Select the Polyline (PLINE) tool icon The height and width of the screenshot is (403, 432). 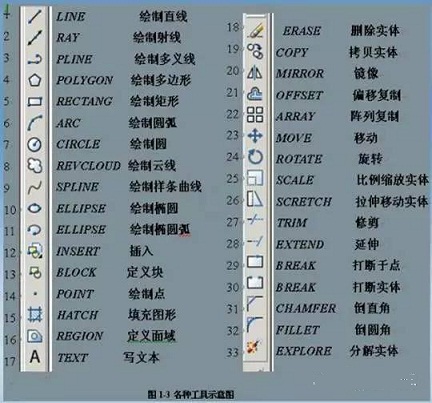click(x=35, y=59)
